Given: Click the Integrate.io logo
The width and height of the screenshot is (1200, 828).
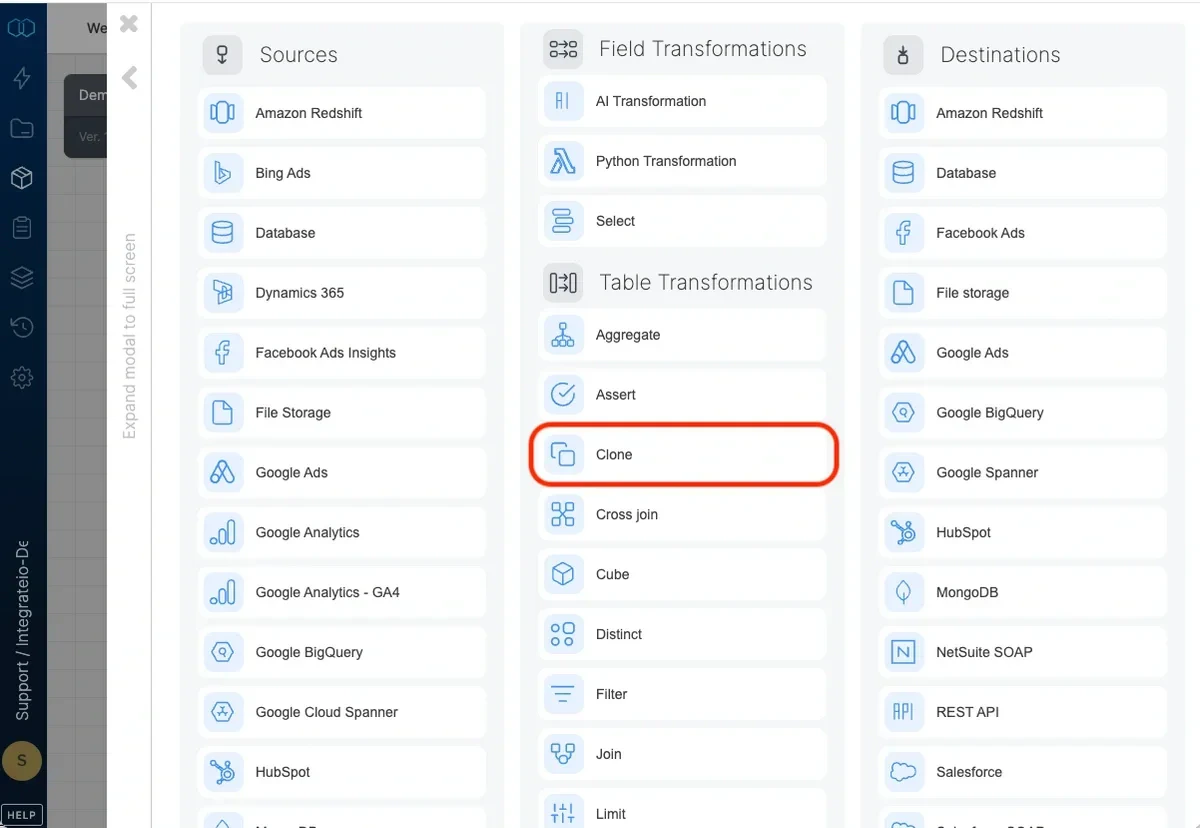Looking at the screenshot, I should coord(22,28).
